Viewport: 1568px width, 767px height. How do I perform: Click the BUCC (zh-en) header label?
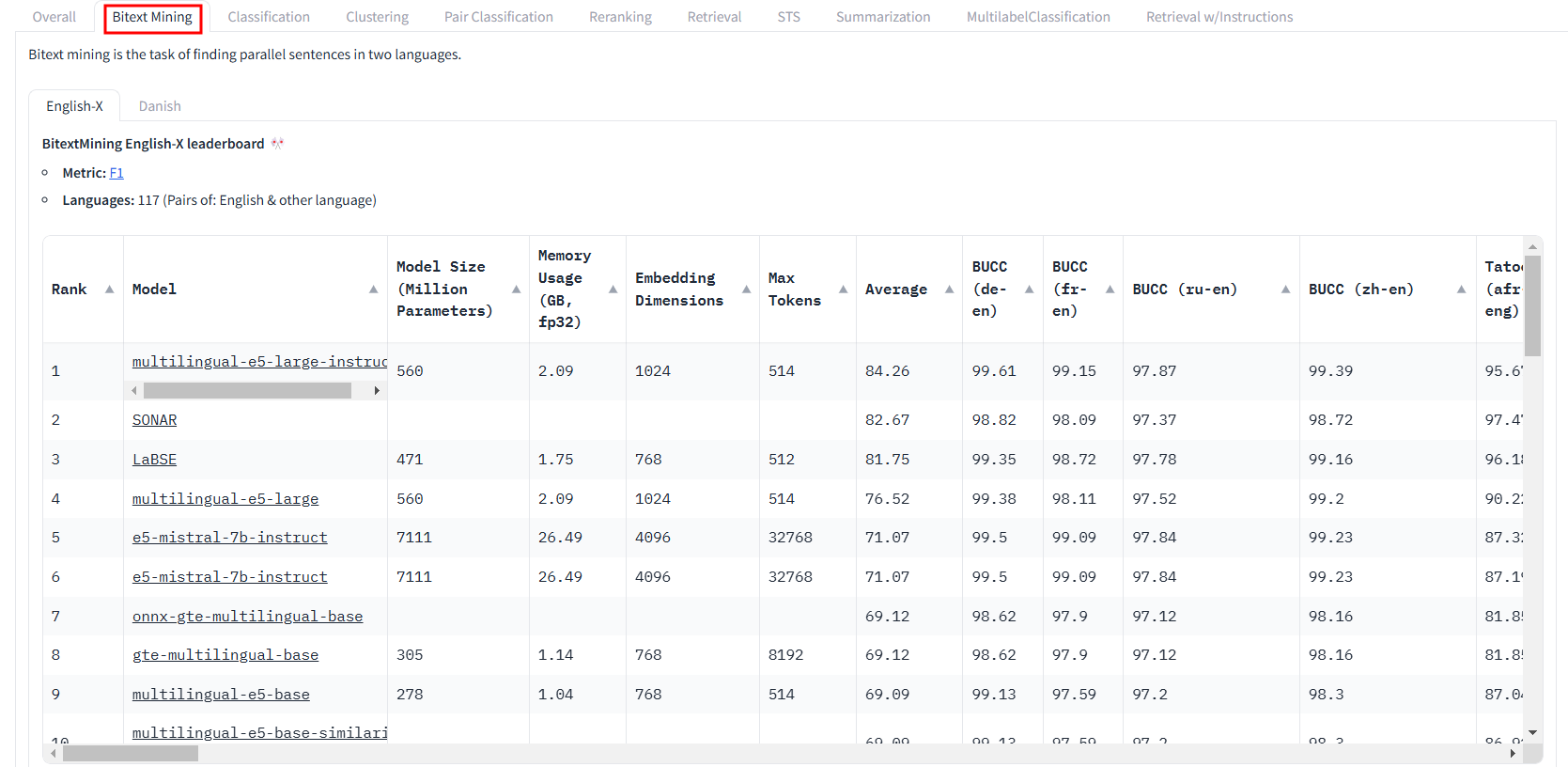coord(1361,290)
